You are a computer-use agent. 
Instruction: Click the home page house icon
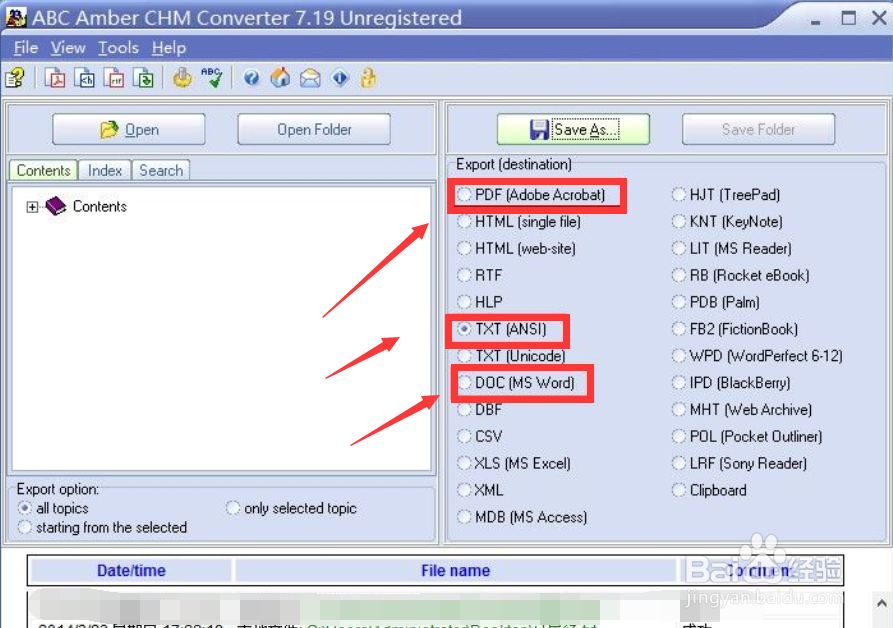pos(280,77)
